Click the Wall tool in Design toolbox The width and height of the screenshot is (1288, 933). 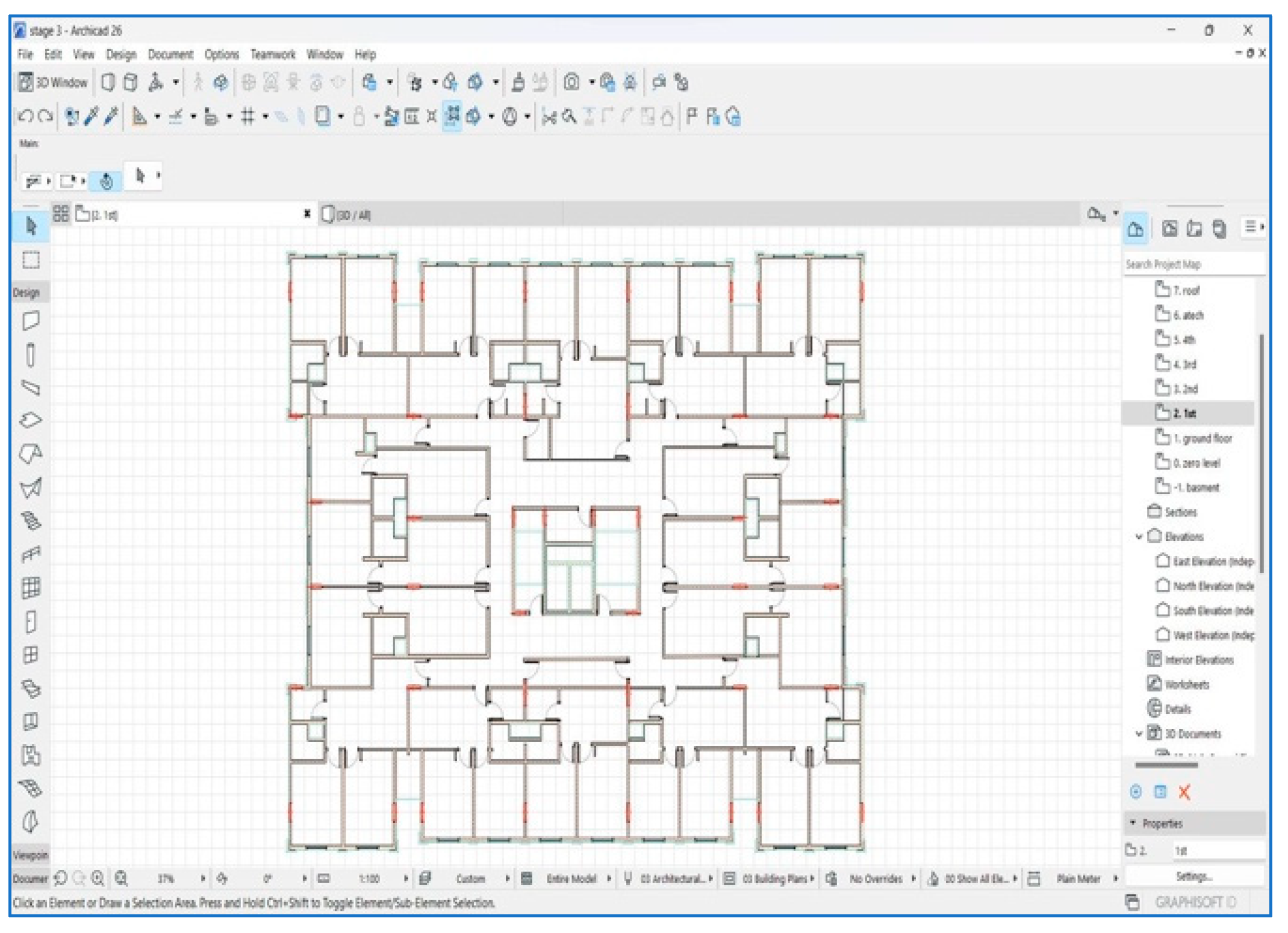(31, 320)
